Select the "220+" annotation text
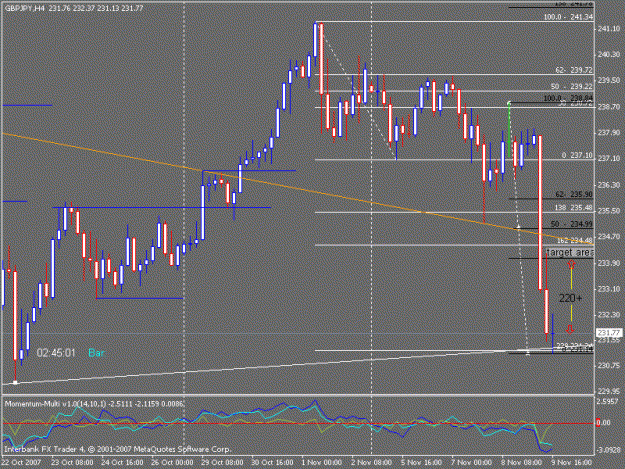The height and width of the screenshot is (469, 625). point(570,298)
